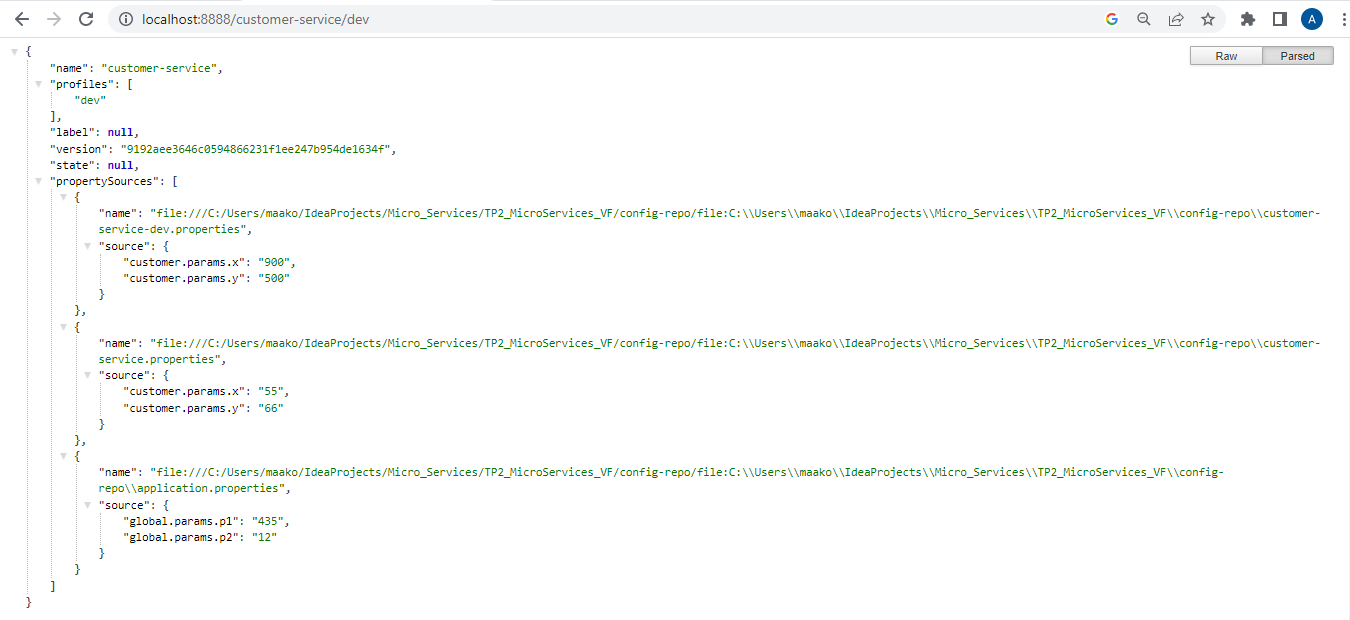Open the Share icon in the toolbar
Image resolution: width=1350 pixels, height=620 pixels.
click(x=1176, y=18)
